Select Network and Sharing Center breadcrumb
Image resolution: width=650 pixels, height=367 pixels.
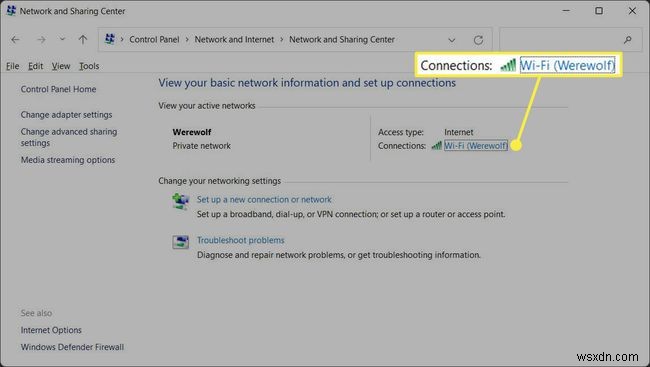pyautogui.click(x=342, y=39)
